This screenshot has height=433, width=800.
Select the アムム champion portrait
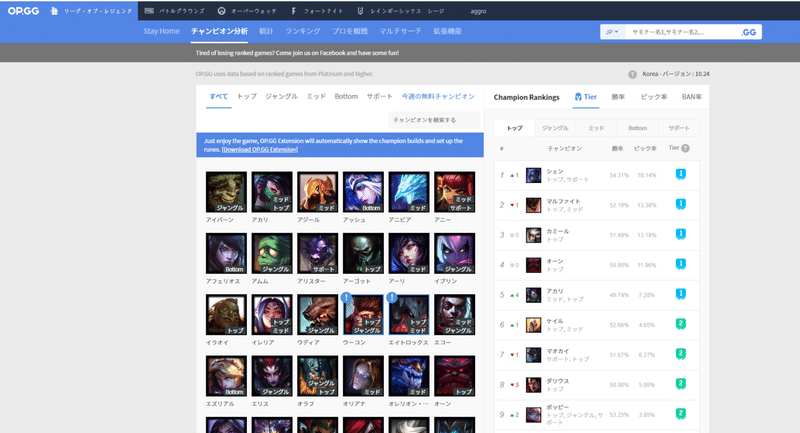click(272, 253)
